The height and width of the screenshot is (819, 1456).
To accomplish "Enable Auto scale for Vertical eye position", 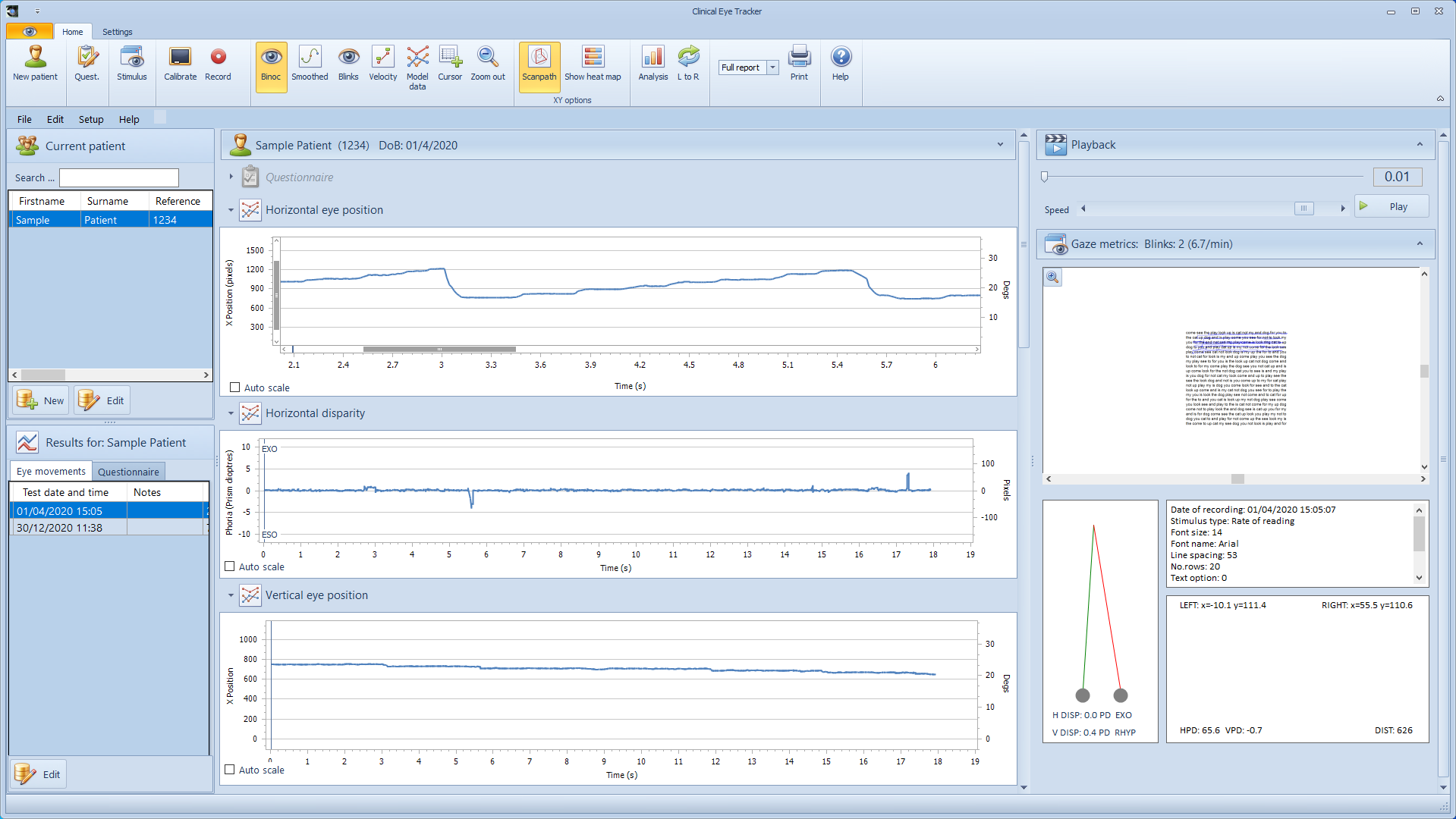I will [x=230, y=770].
